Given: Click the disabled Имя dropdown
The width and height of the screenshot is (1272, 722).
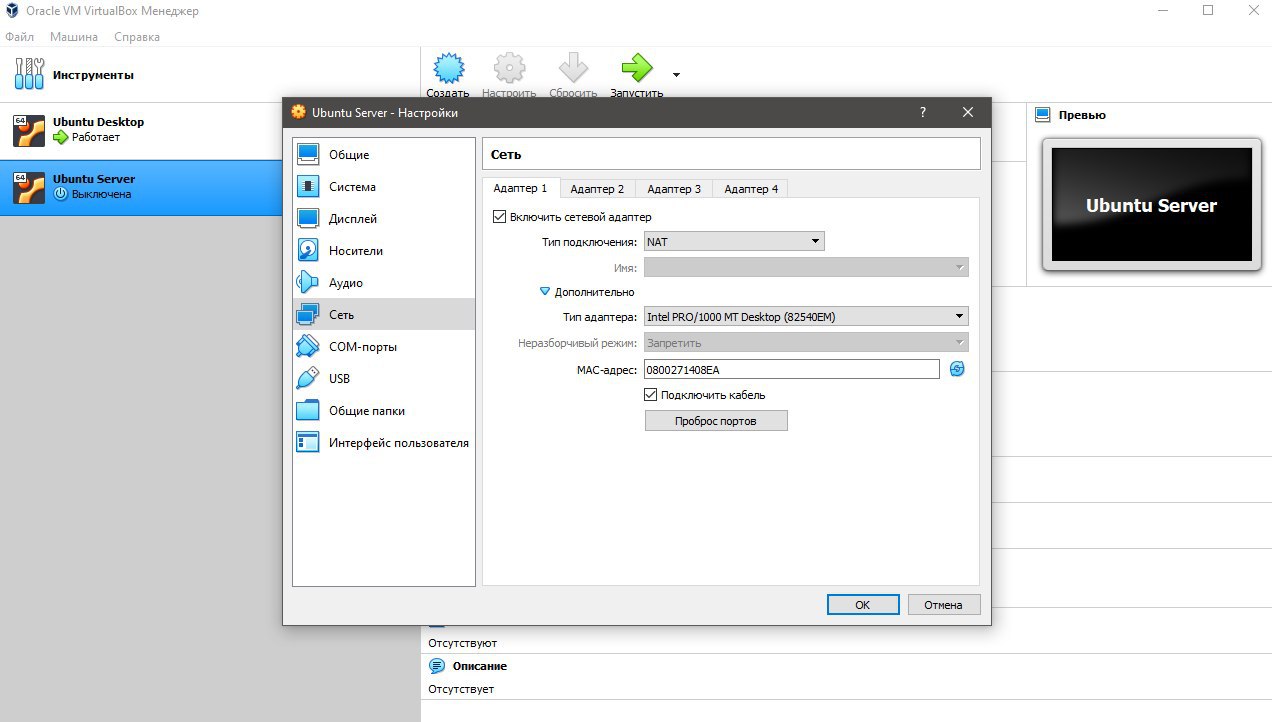Looking at the screenshot, I should (806, 268).
